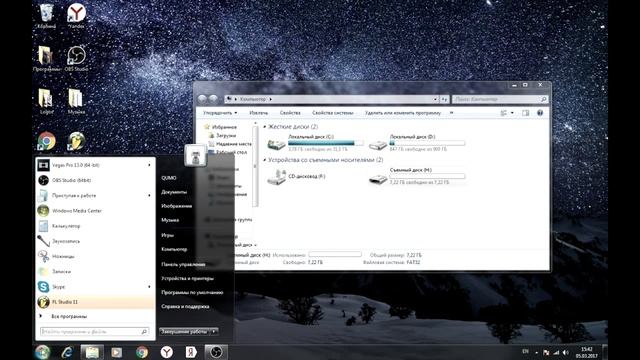Screen dimensions: 640x360
Task: Click the Завершение работы shutdown button
Action: coord(184,331)
